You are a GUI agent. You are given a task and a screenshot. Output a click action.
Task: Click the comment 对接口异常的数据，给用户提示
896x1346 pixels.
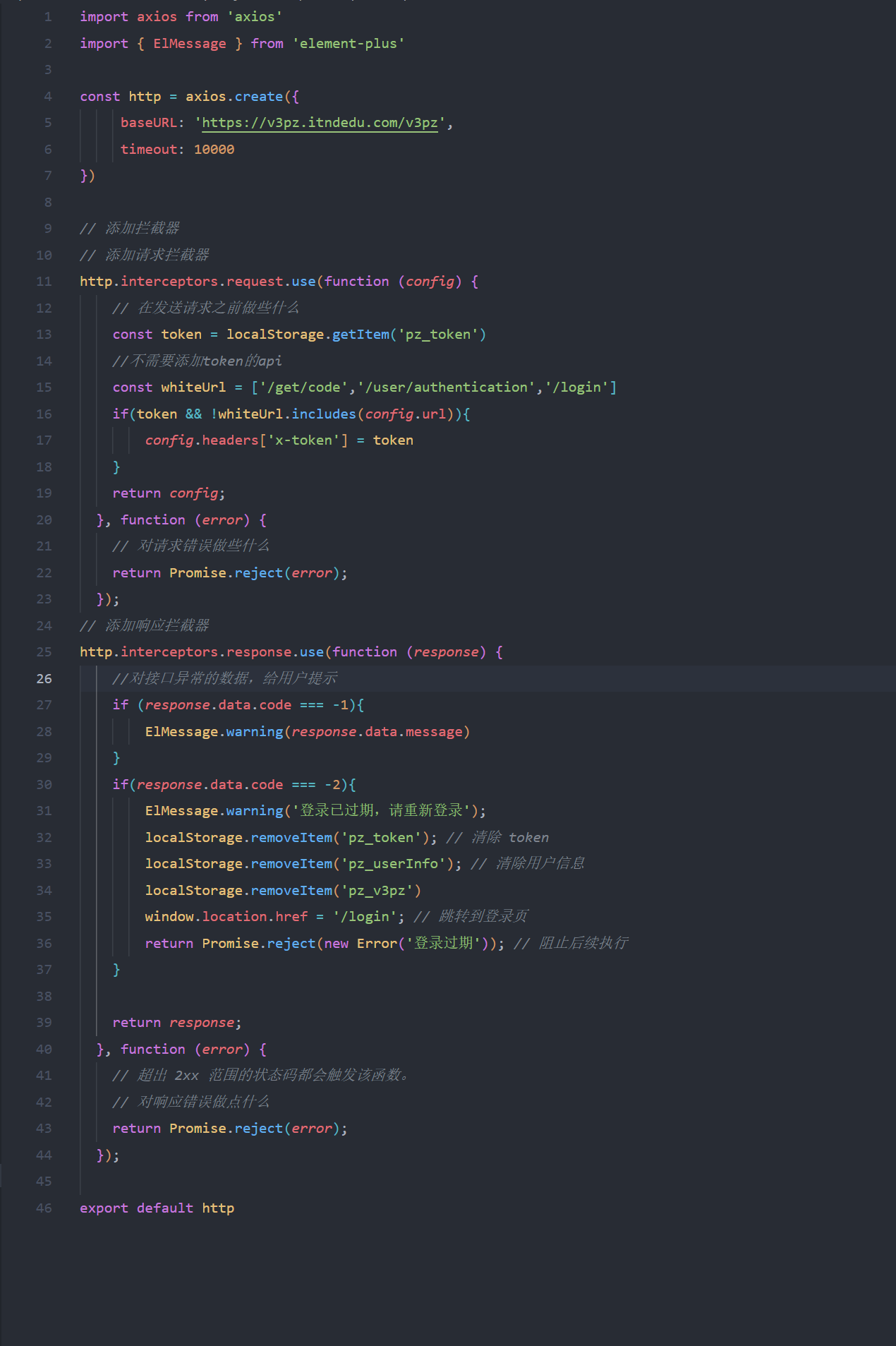[x=225, y=679]
